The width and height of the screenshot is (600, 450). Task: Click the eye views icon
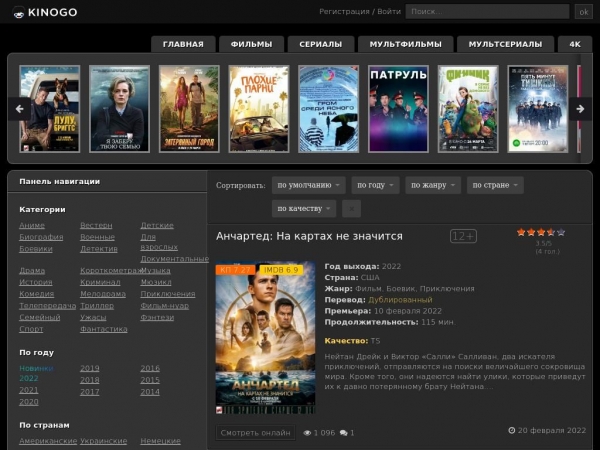click(307, 433)
